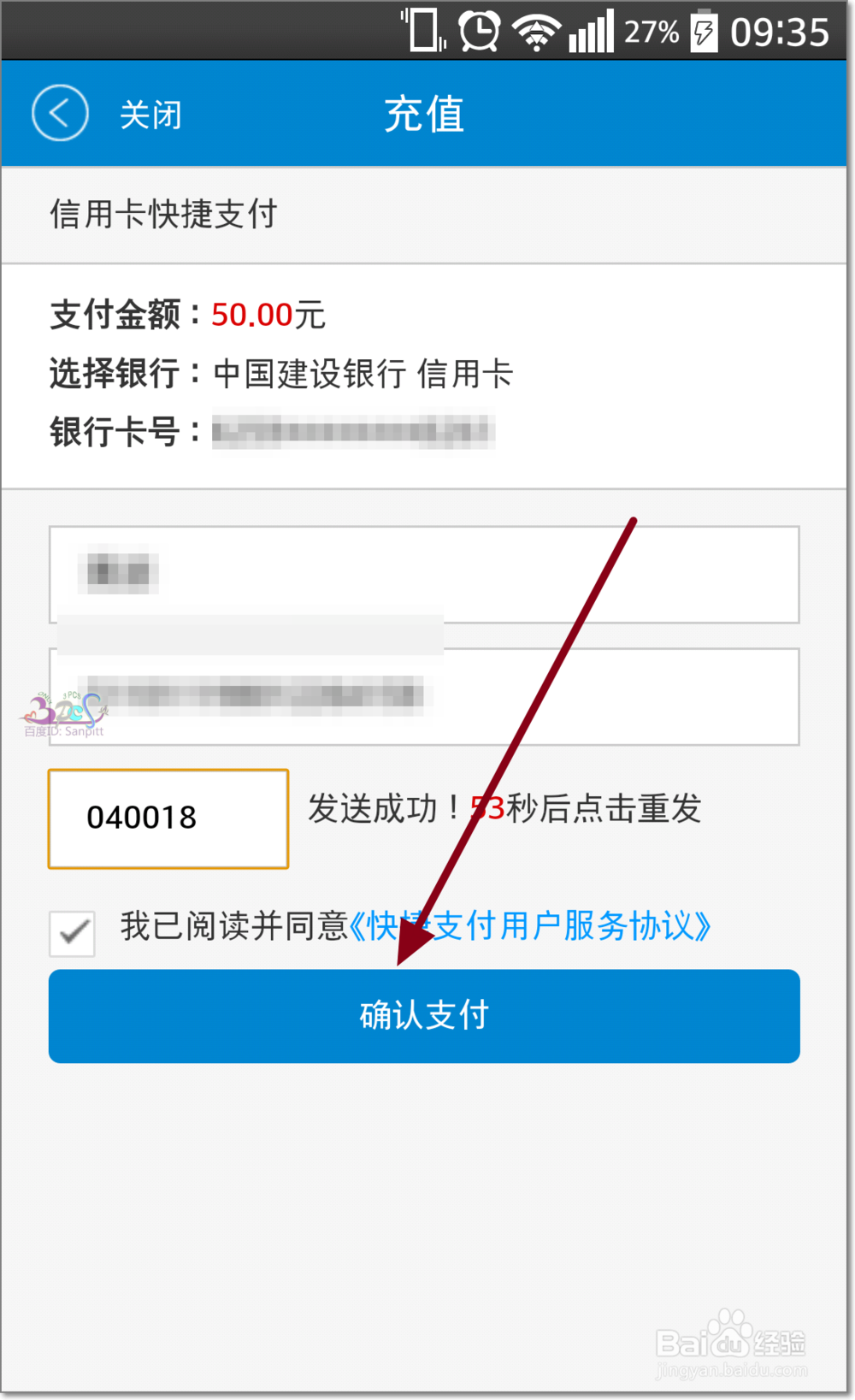The width and height of the screenshot is (855, 1400).
Task: Tap the Wi-Fi status icon
Action: point(536,32)
